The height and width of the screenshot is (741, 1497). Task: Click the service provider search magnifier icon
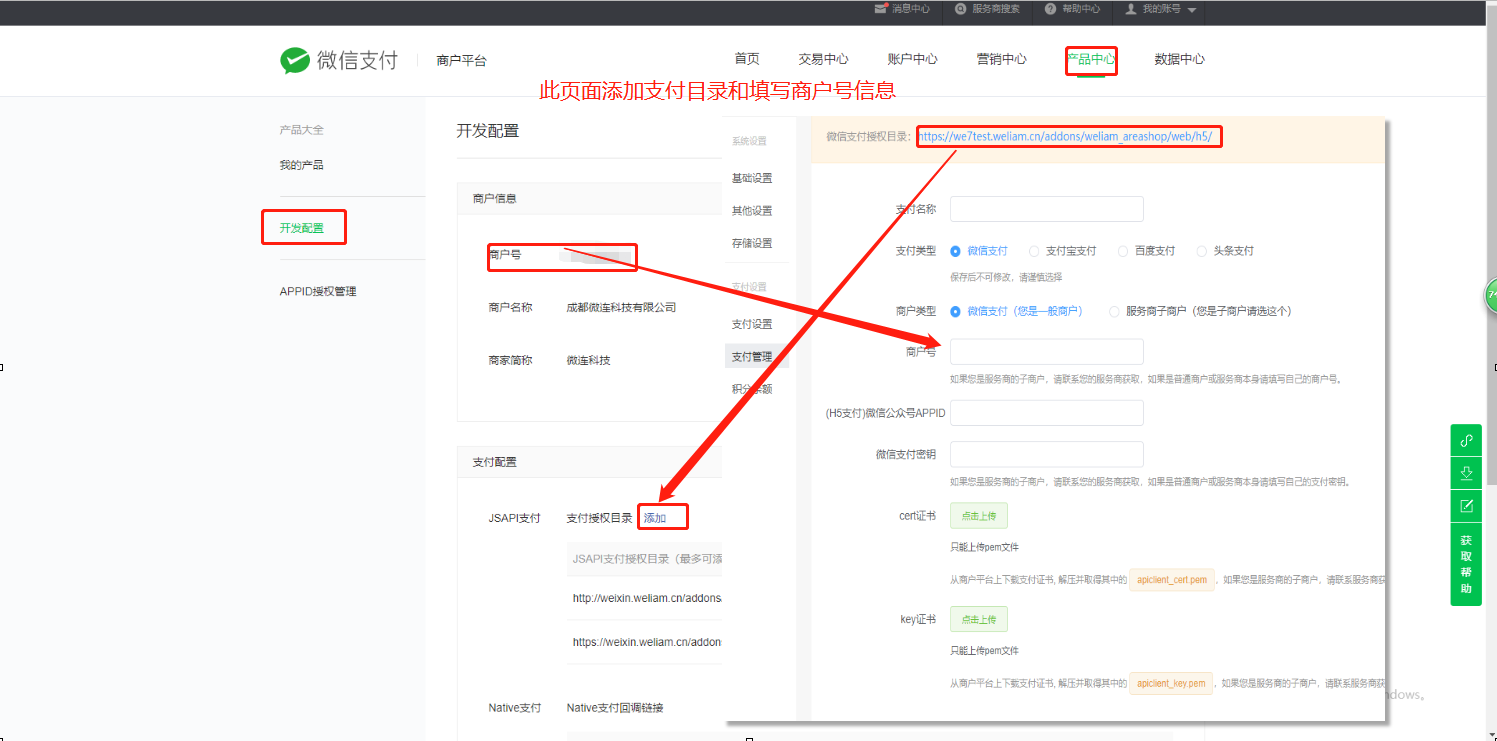coord(961,8)
